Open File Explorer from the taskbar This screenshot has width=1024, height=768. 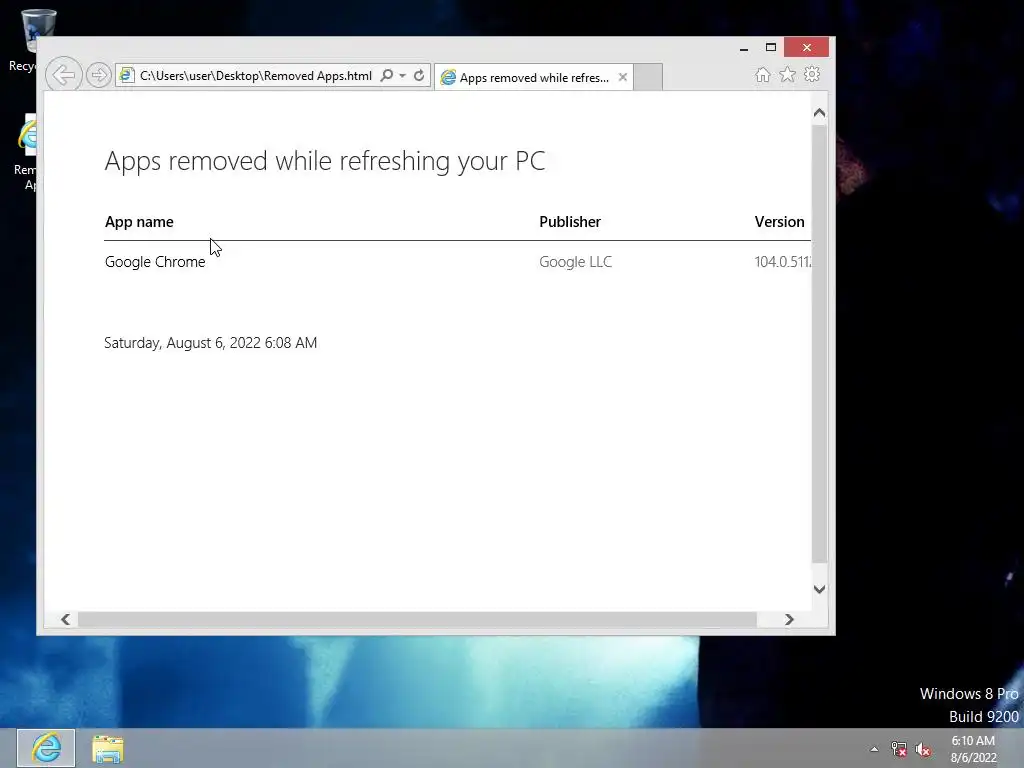[108, 749]
